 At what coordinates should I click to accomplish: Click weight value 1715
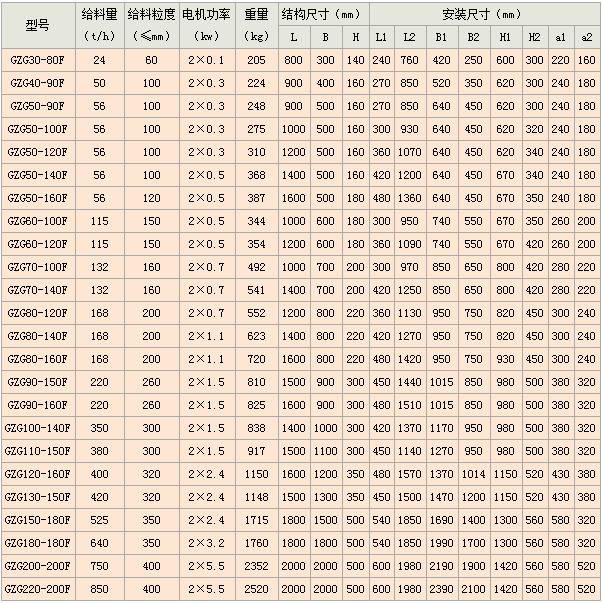(x=256, y=520)
